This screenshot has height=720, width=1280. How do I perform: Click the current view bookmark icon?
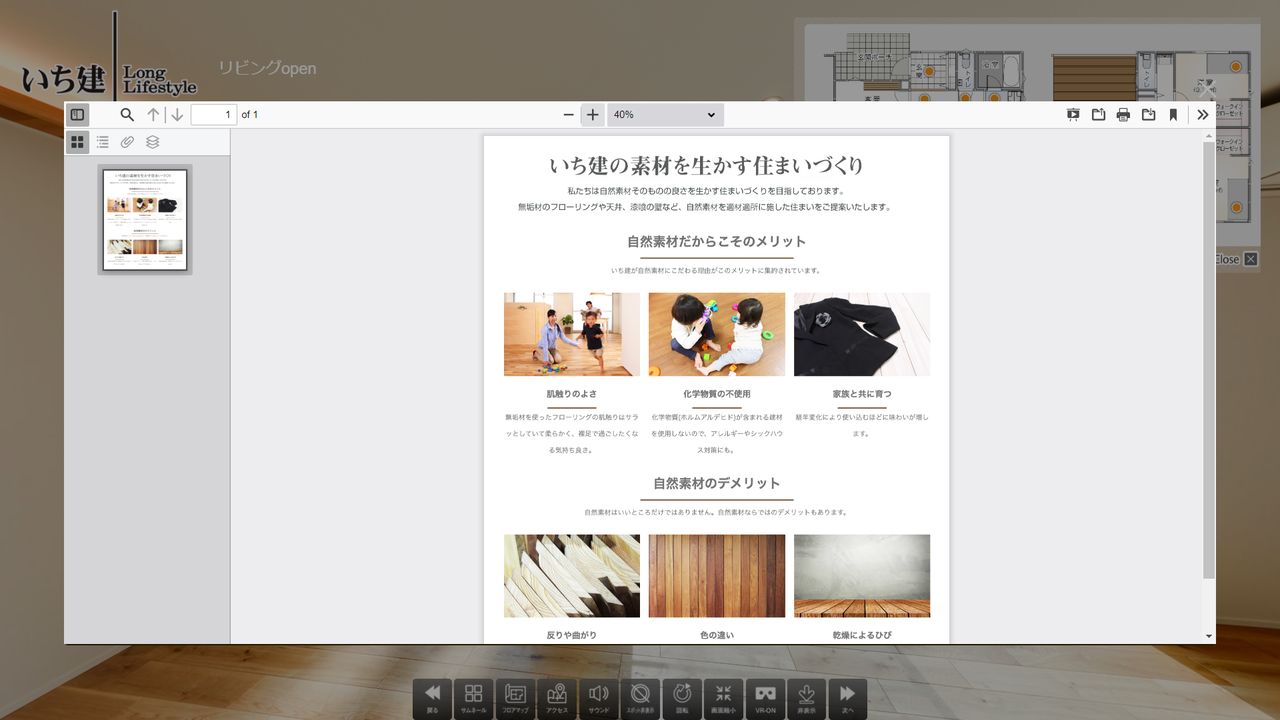(1173, 115)
